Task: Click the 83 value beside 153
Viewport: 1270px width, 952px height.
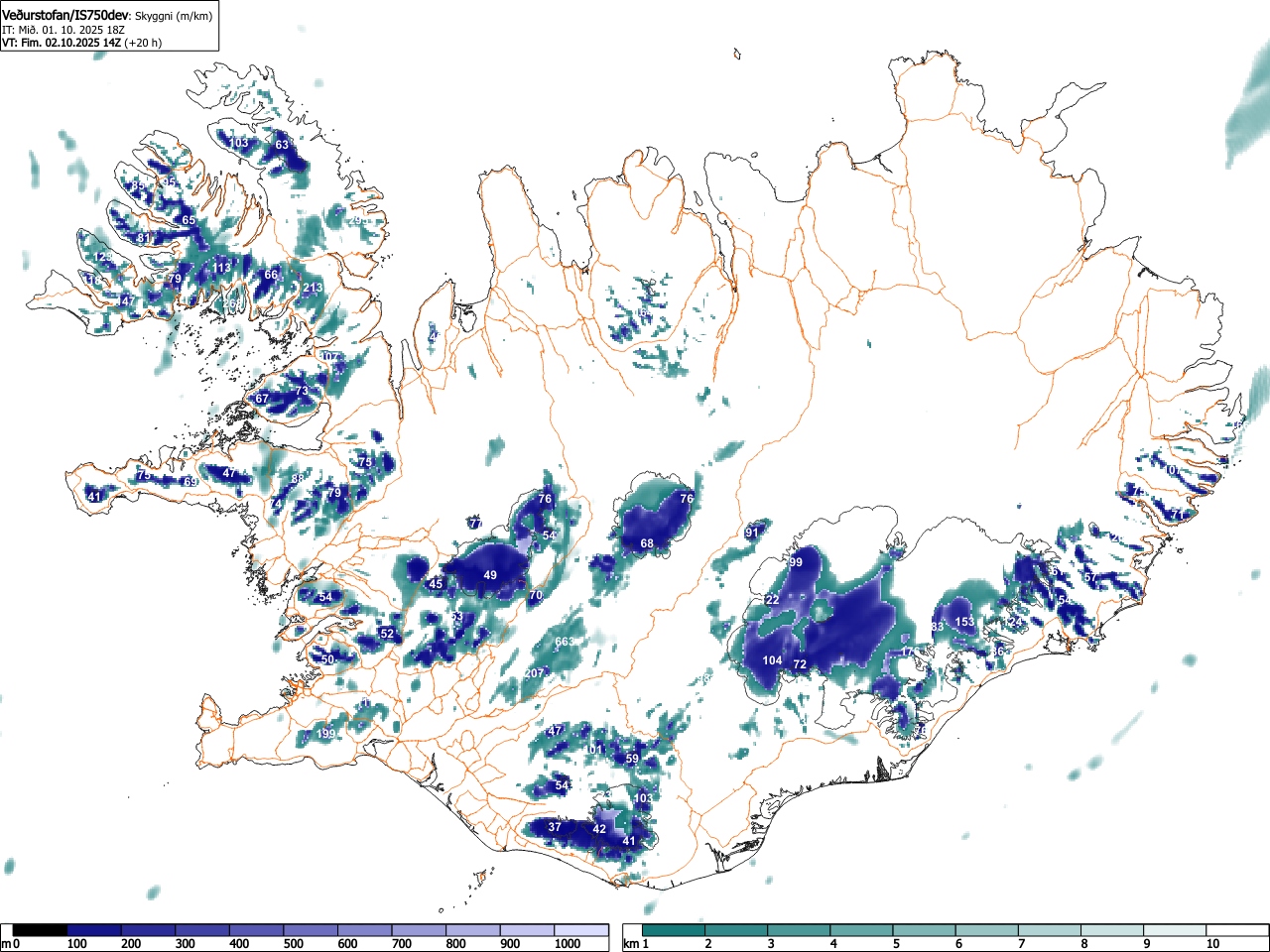Action: click(x=938, y=627)
